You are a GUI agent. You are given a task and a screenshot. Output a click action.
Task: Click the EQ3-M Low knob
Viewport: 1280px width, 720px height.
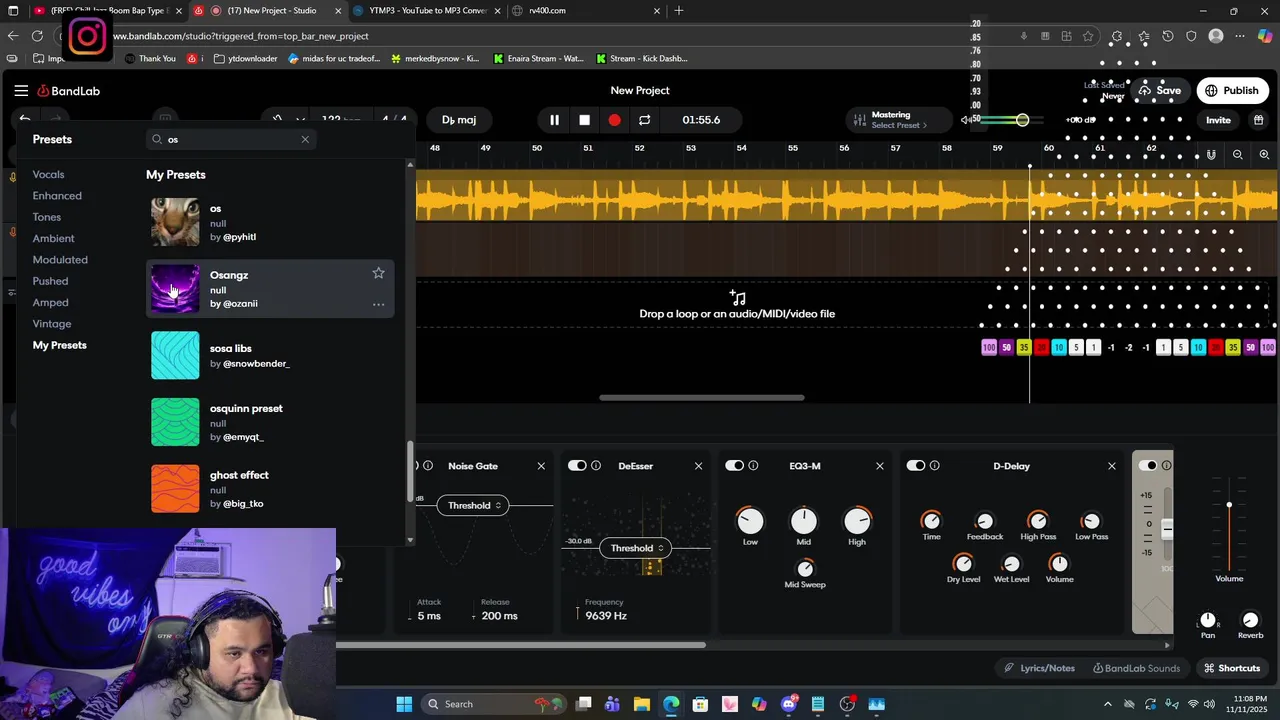click(x=750, y=521)
